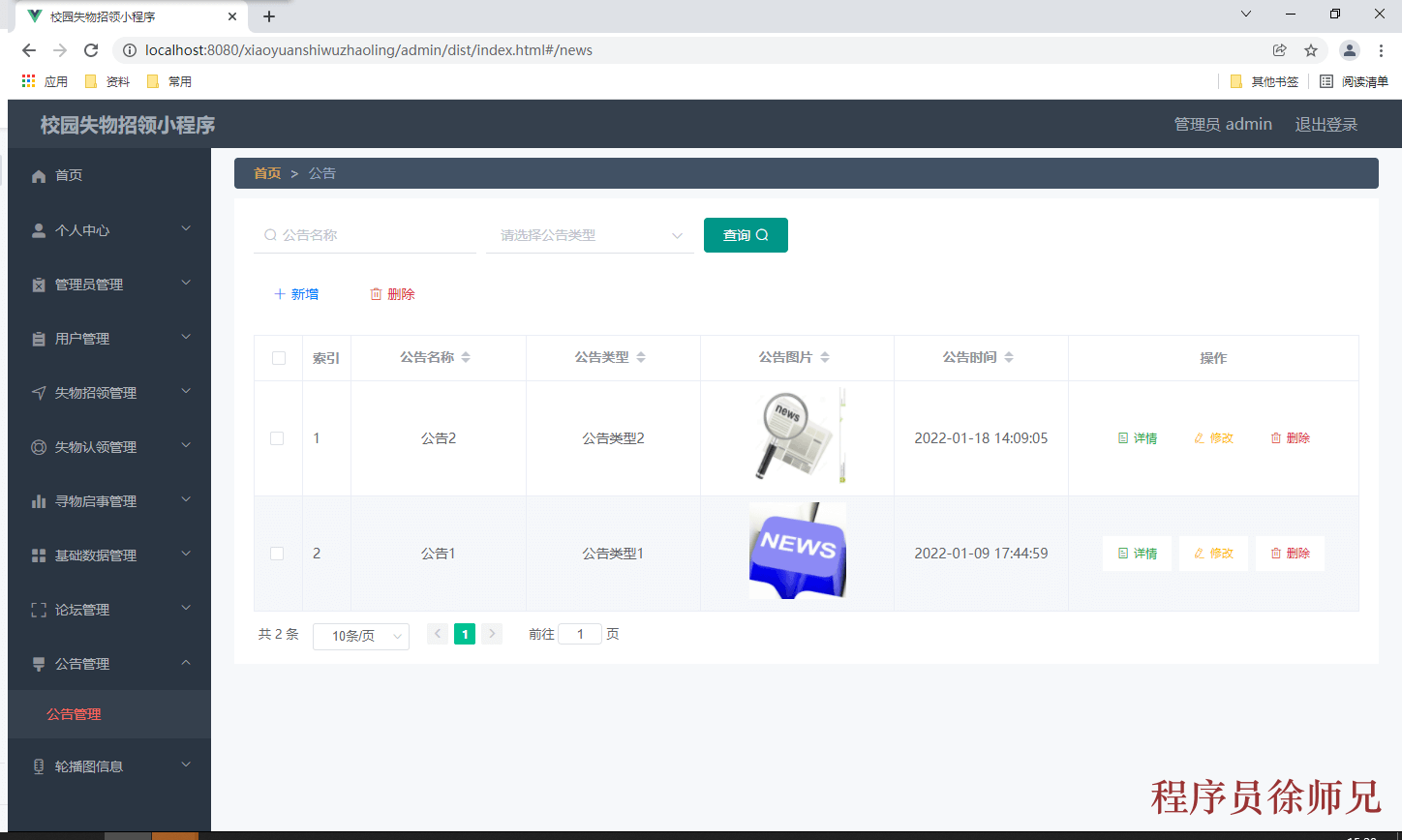Viewport: 1402px width, 840px height.
Task: Open the 请选择公告类型 dropdown
Action: [589, 234]
